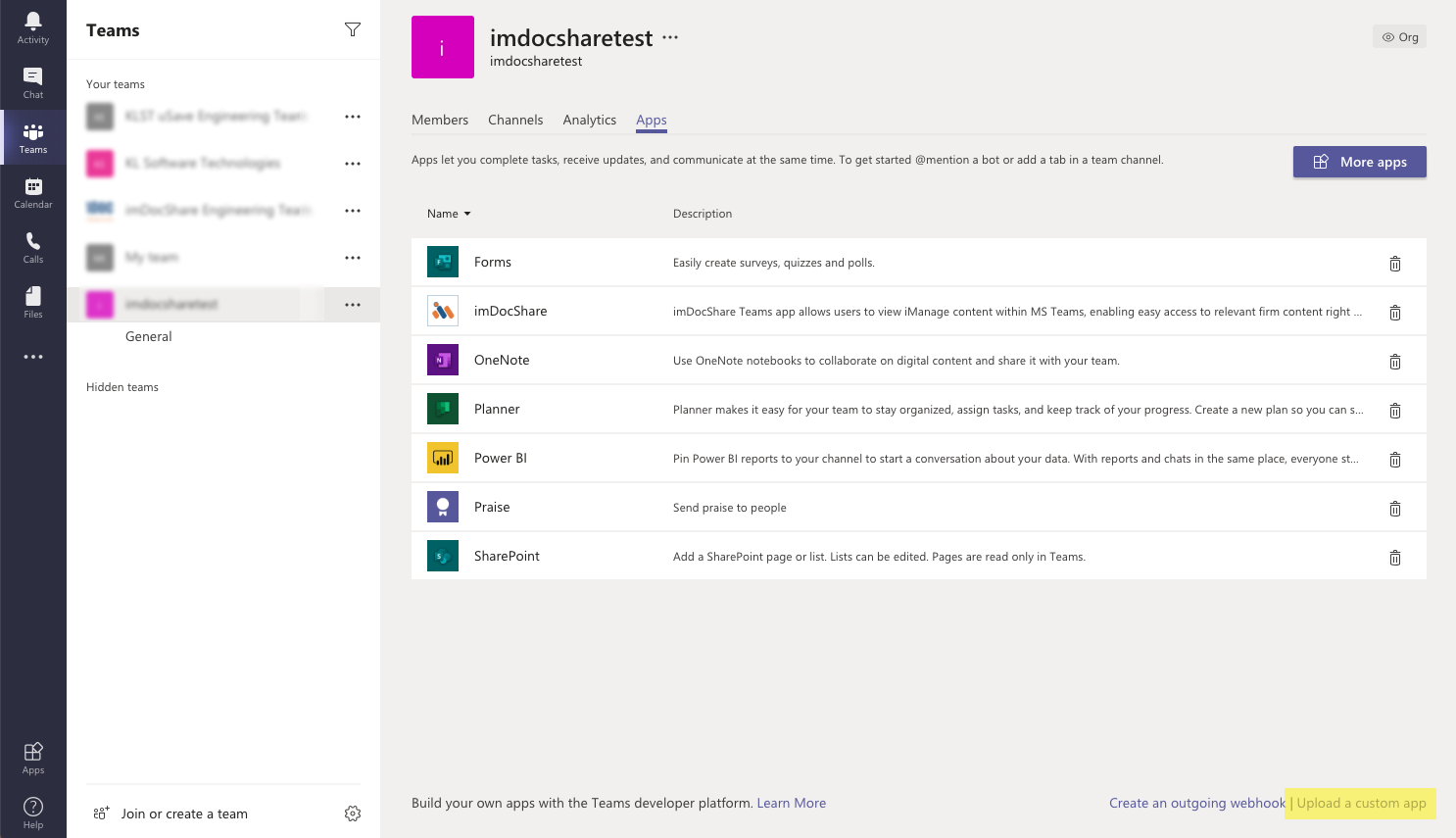Remove Praise with its trash icon

(x=1395, y=509)
